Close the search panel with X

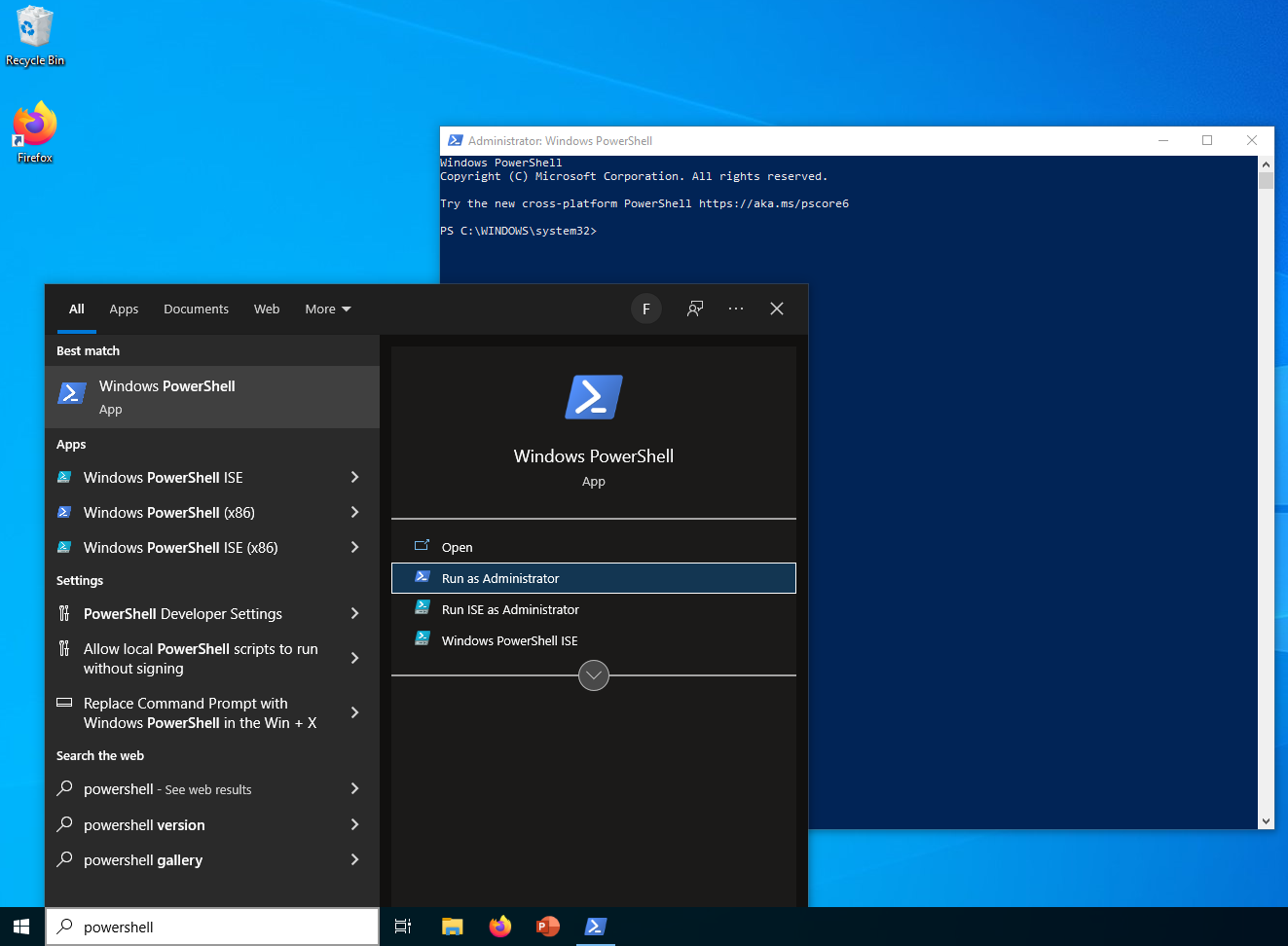tap(777, 309)
